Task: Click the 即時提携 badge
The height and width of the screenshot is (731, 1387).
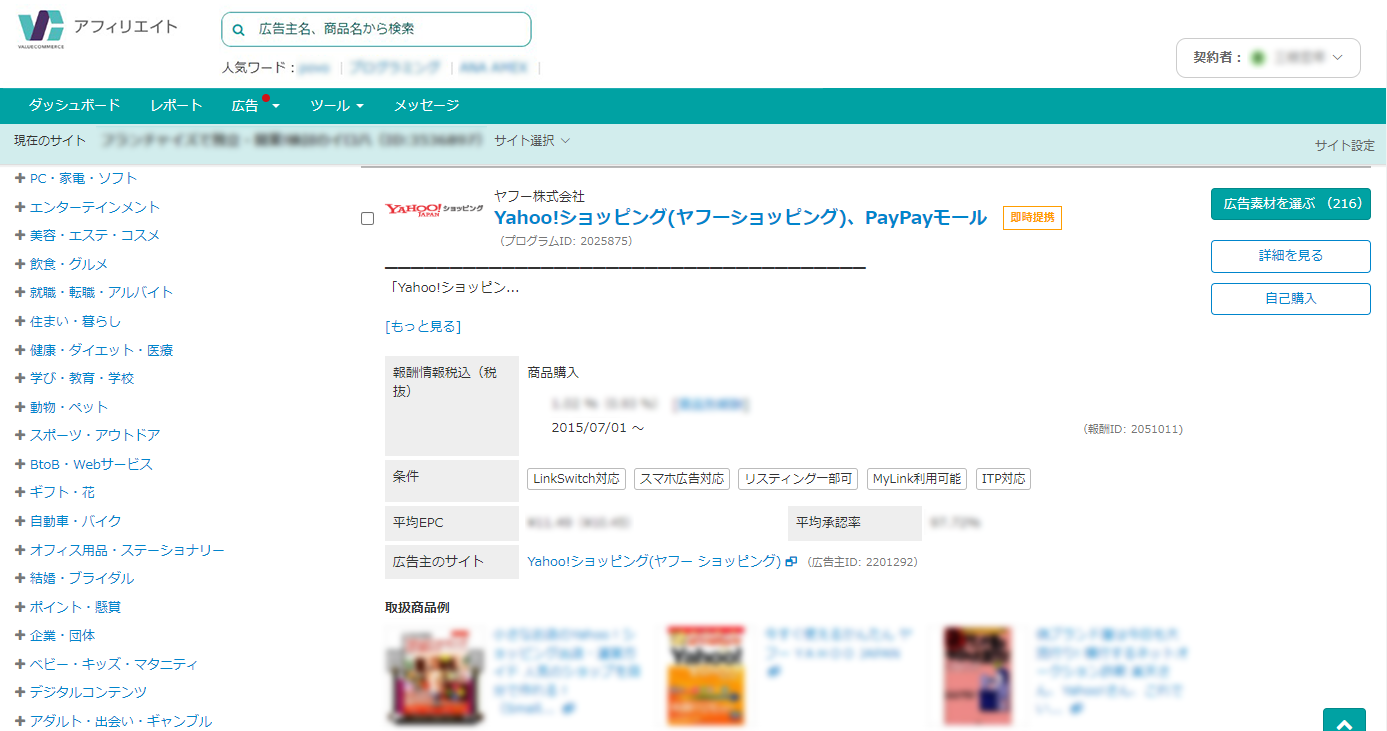Action: 1032,218
